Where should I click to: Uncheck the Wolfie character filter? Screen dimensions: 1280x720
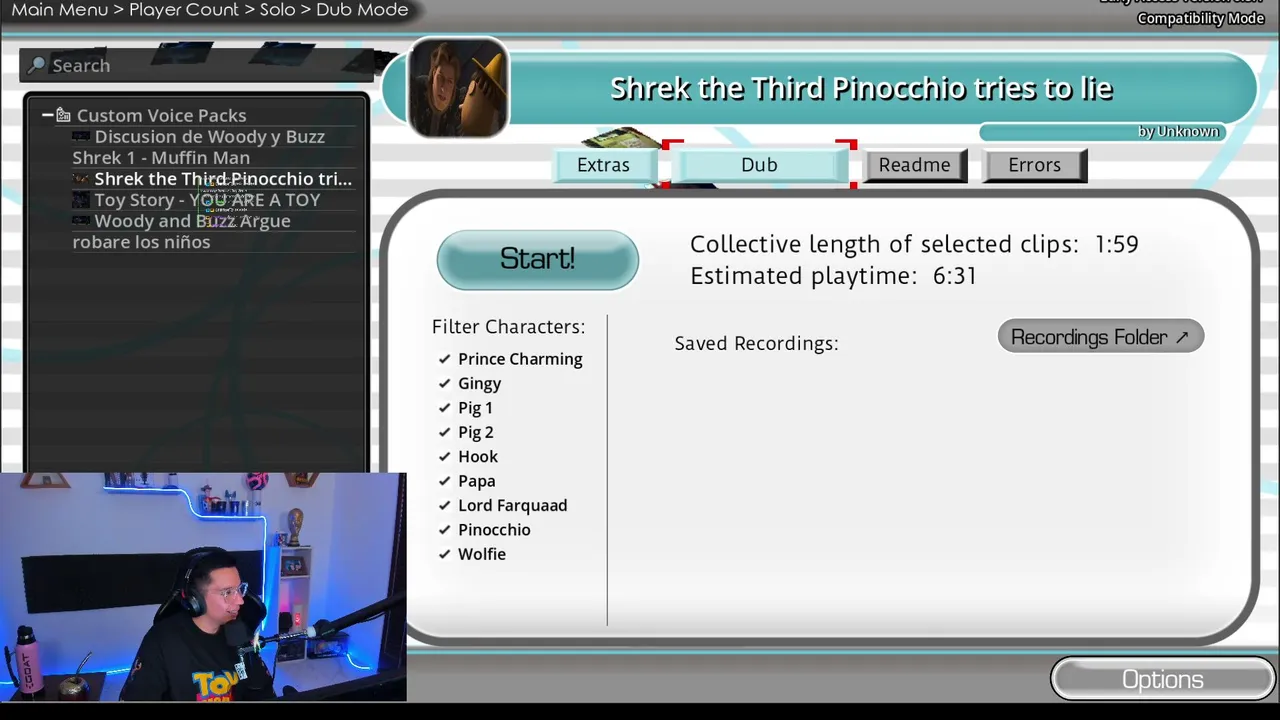[x=445, y=554]
